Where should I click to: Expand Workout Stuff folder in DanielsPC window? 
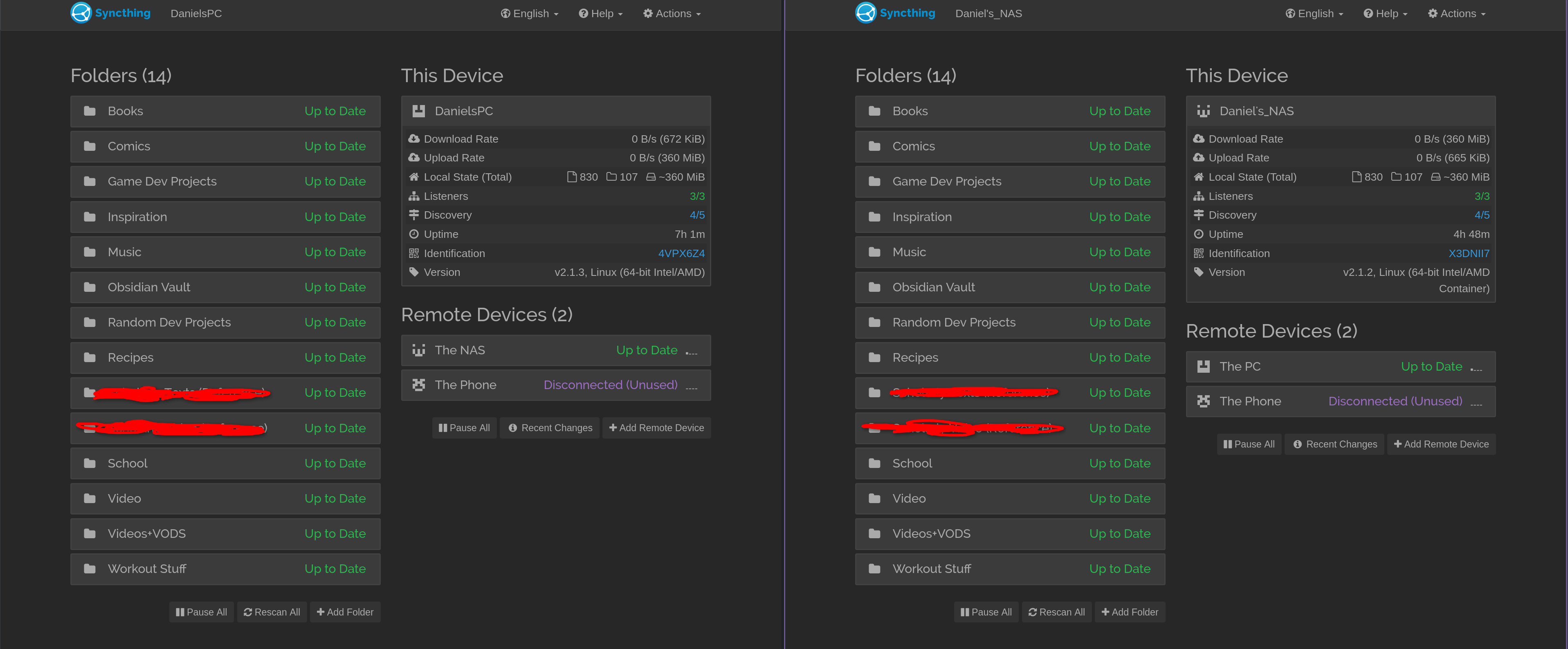(225, 569)
